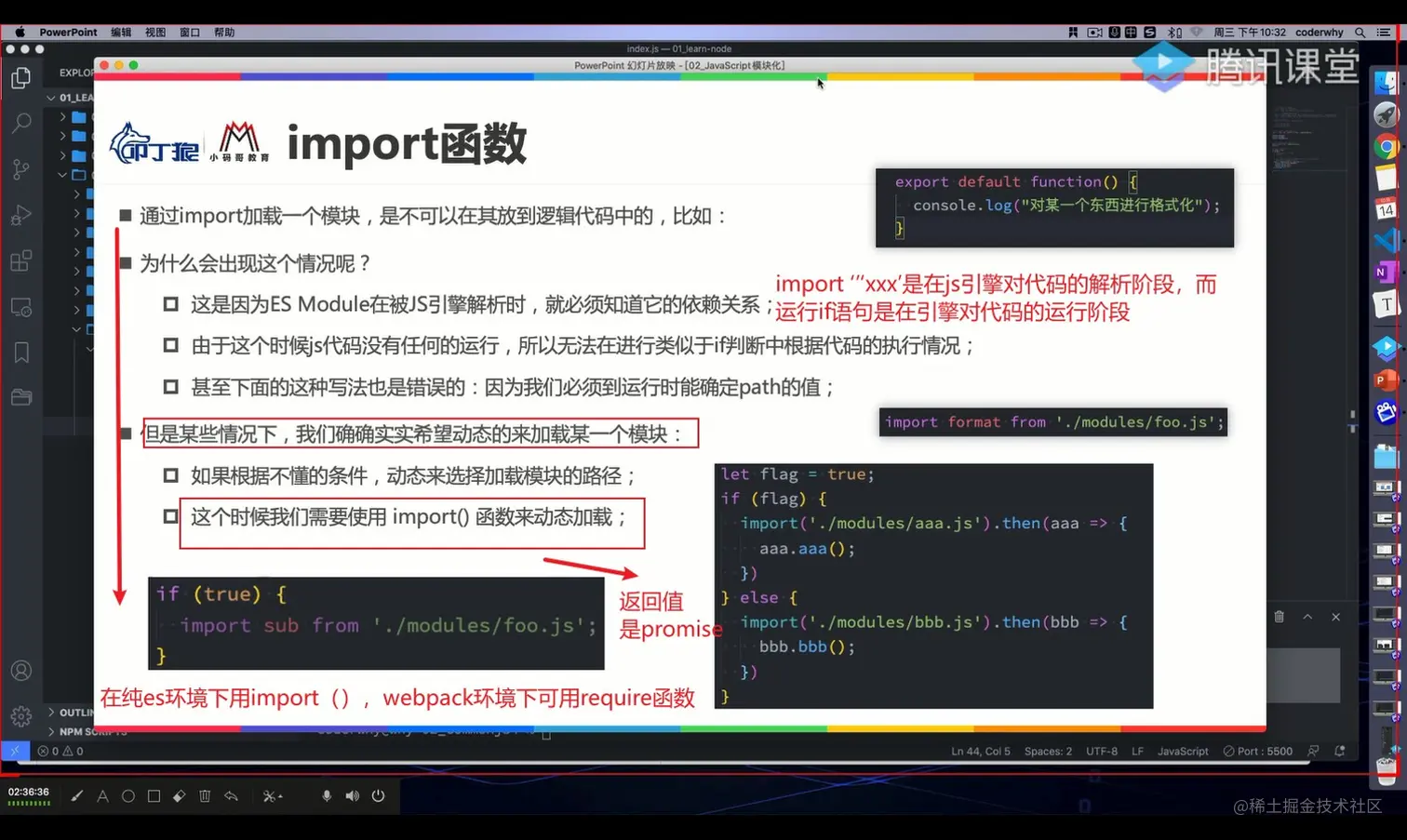The height and width of the screenshot is (840, 1407).
Task: Click the errors and warnings count in the status bar
Action: click(60, 751)
